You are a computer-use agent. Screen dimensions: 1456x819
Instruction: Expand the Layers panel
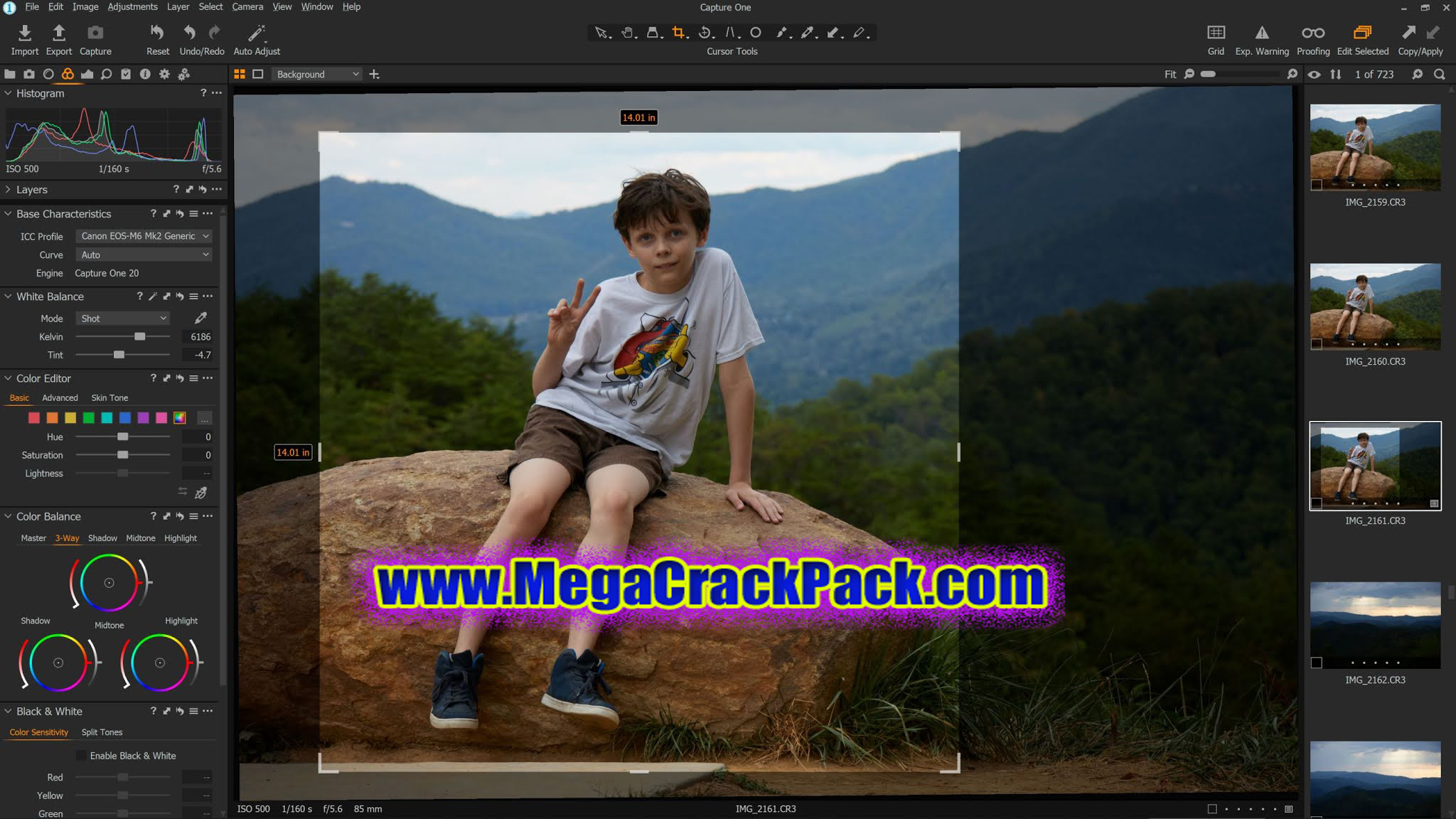pyautogui.click(x=8, y=190)
